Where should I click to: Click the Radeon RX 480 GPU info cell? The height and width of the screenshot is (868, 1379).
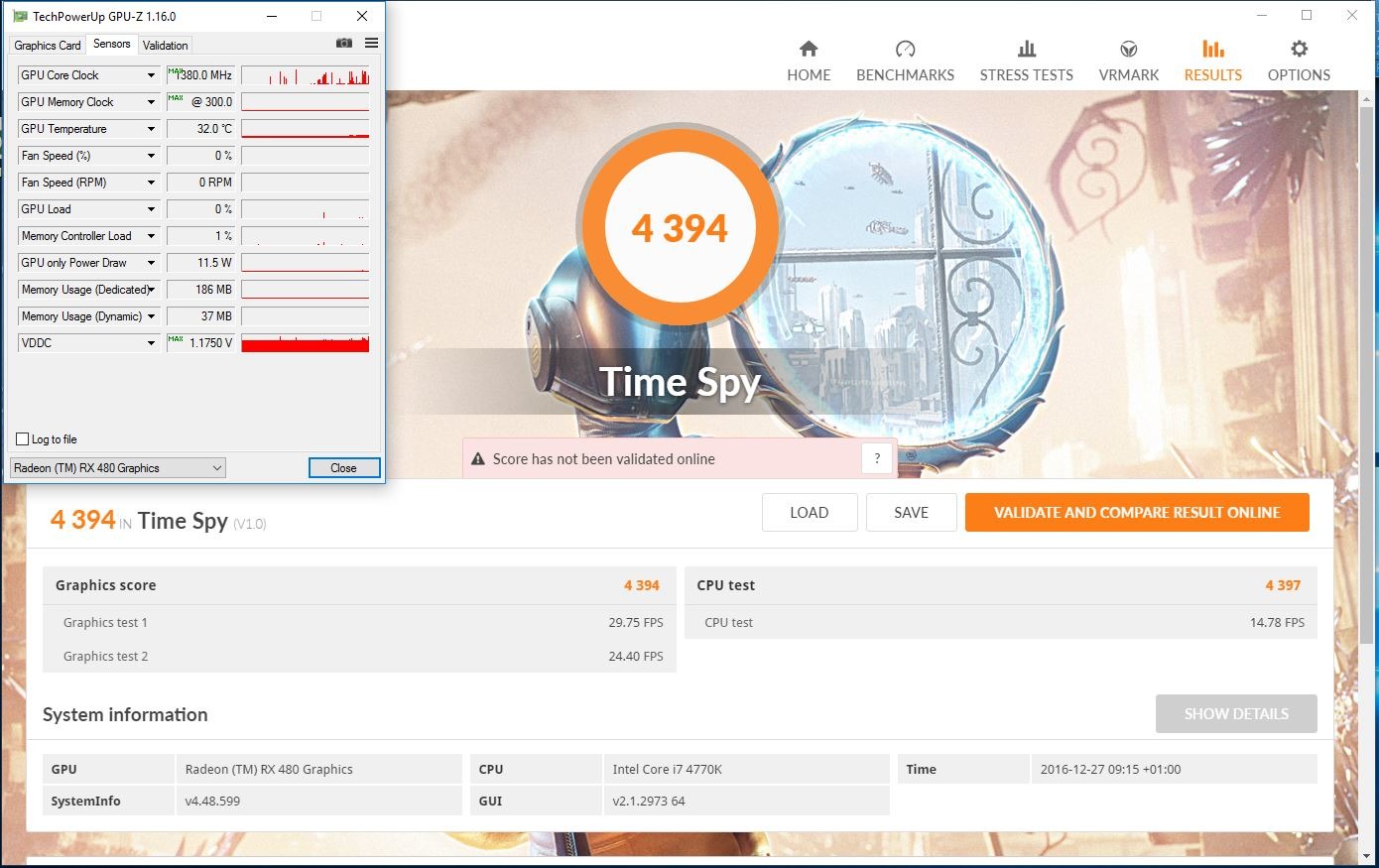(318, 769)
